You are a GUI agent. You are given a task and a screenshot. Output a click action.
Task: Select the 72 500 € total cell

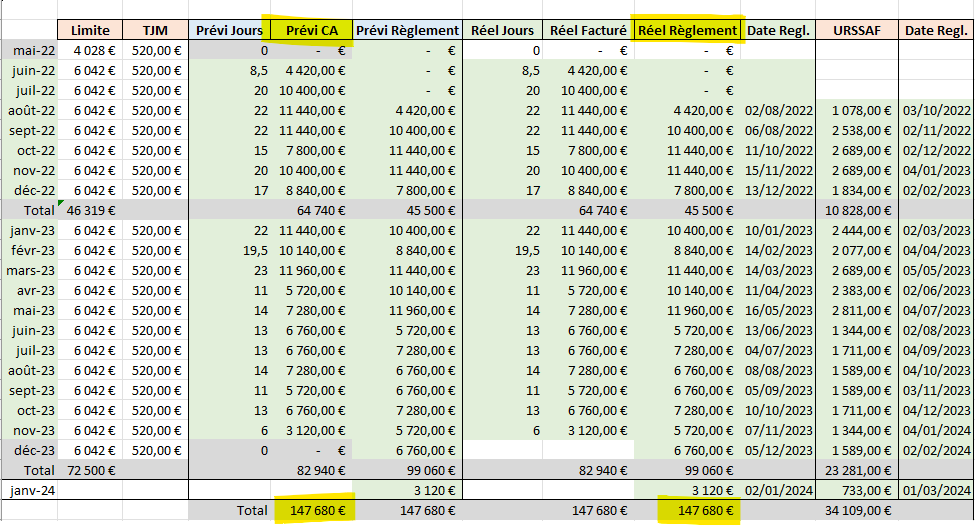point(91,469)
